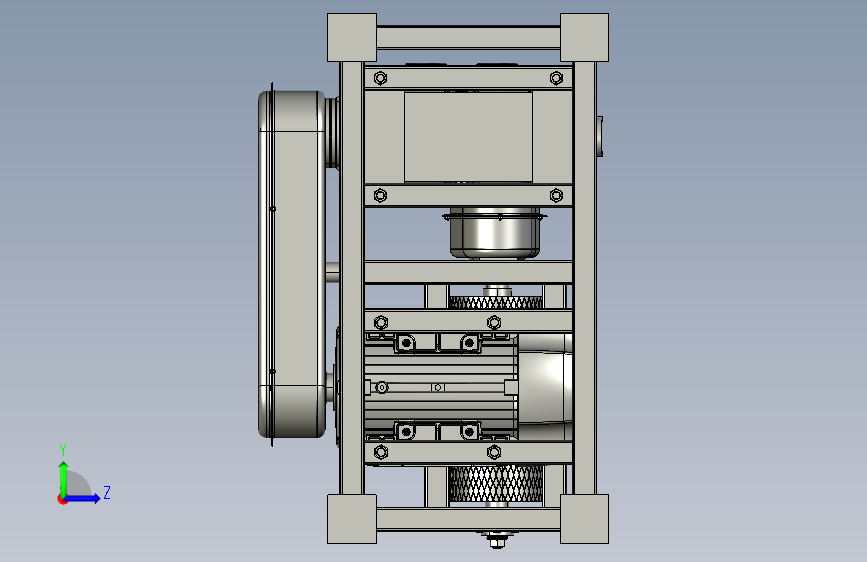Screen dimensions: 867x562
Task: Select the finned electric motor body
Action: [x=441, y=387]
